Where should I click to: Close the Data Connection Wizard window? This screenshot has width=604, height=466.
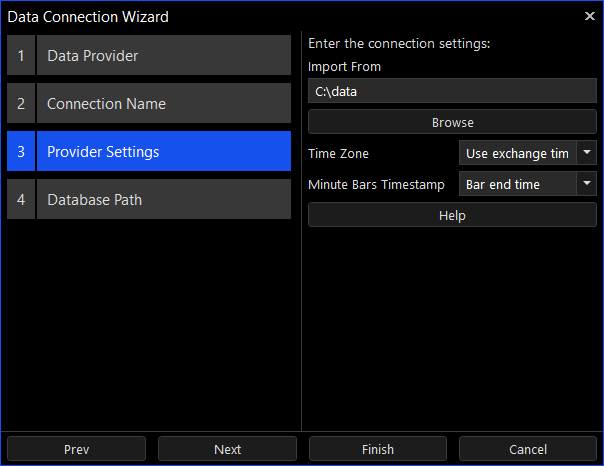pos(589,16)
